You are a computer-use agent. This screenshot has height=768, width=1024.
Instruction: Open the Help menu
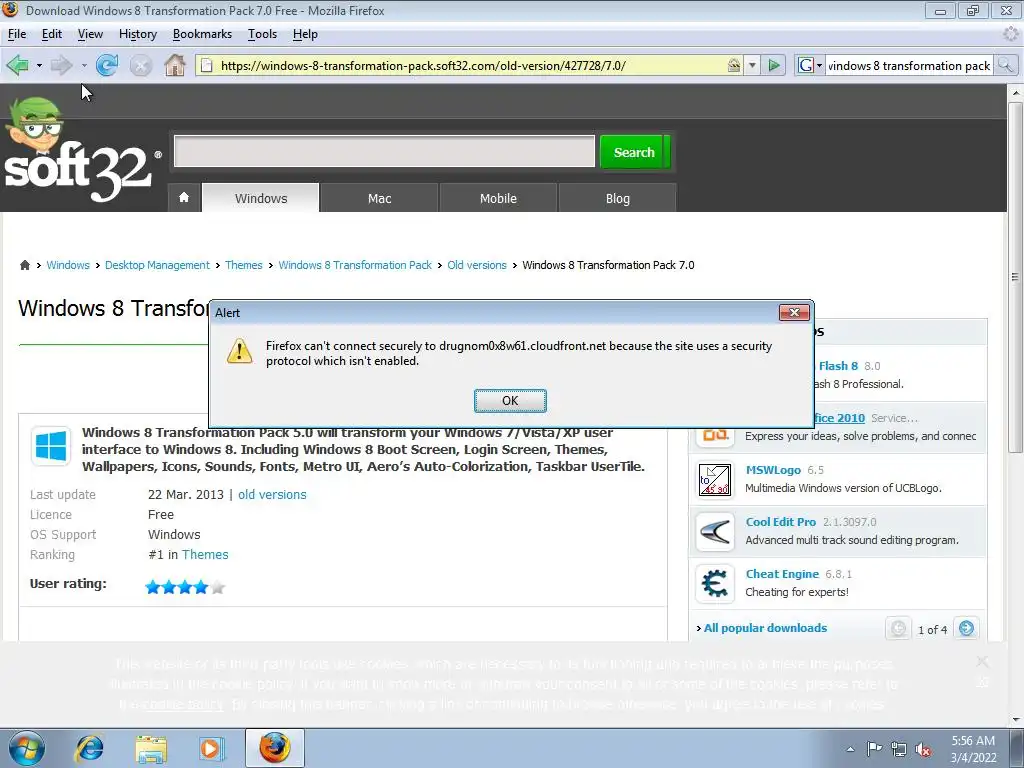[305, 34]
